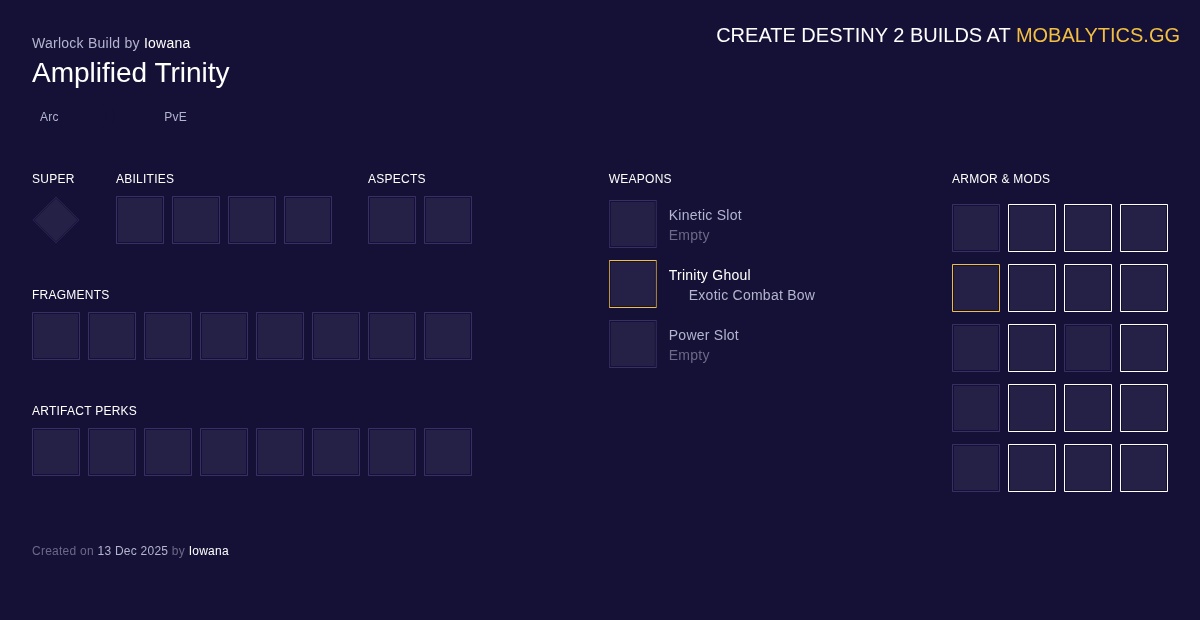Visit the MOBALYTICS.GG link
Screen dimensions: 1200x620
pos(1098,35)
